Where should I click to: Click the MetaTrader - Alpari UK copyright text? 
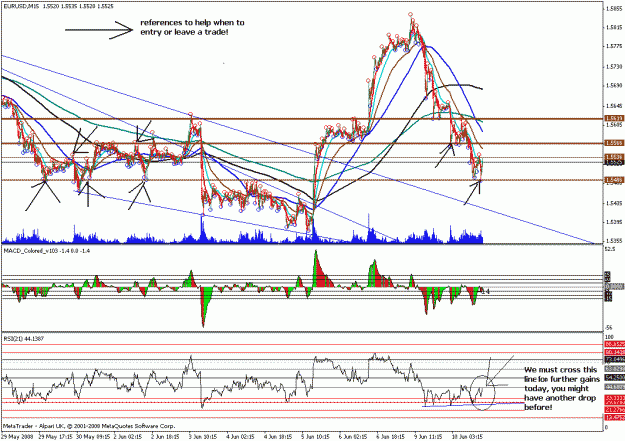[x=89, y=426]
